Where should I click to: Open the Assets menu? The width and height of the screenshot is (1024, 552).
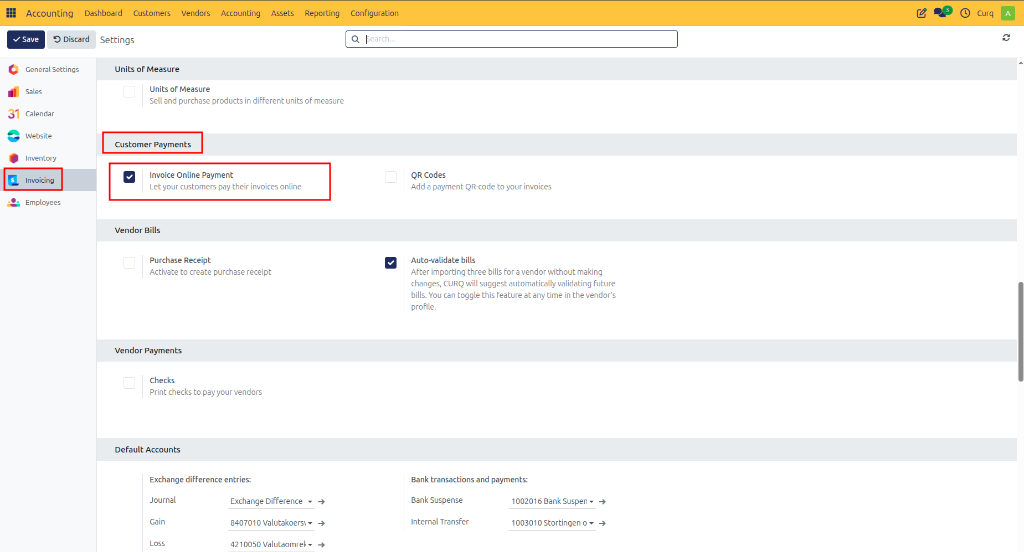282,13
